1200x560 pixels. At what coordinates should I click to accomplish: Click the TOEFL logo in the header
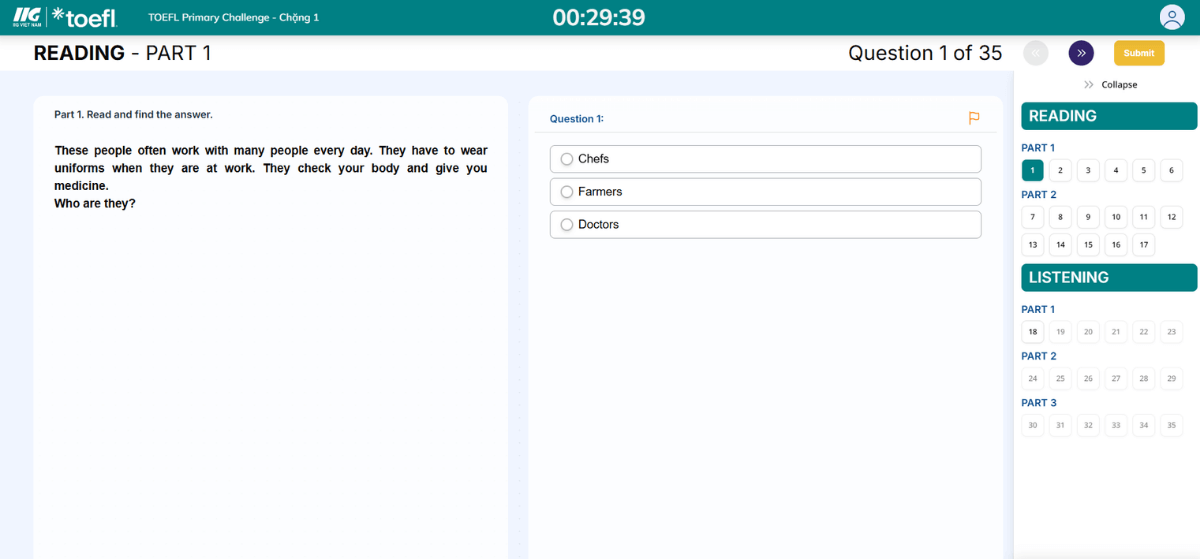point(84,17)
